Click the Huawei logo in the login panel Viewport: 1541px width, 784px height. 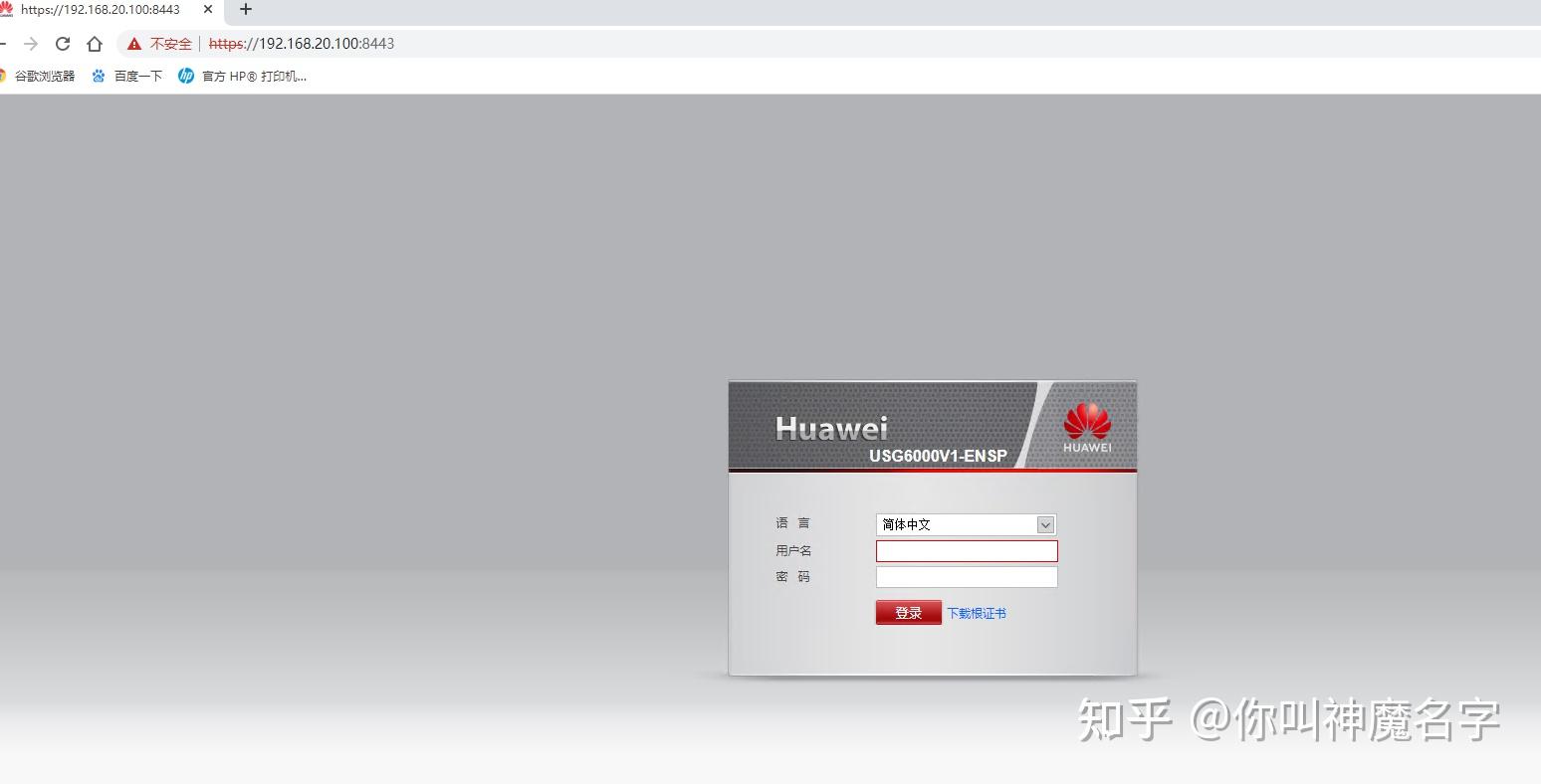pos(1086,427)
